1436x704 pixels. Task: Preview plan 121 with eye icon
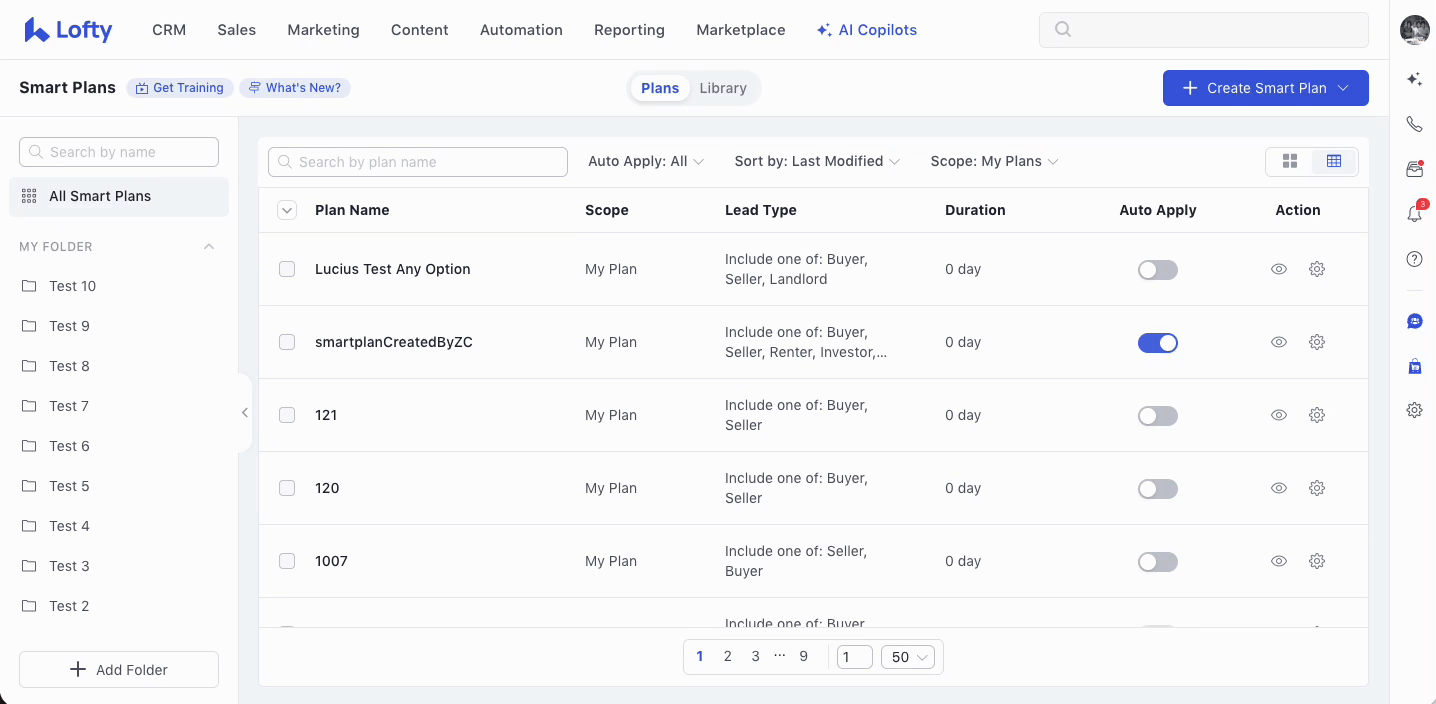[1278, 415]
